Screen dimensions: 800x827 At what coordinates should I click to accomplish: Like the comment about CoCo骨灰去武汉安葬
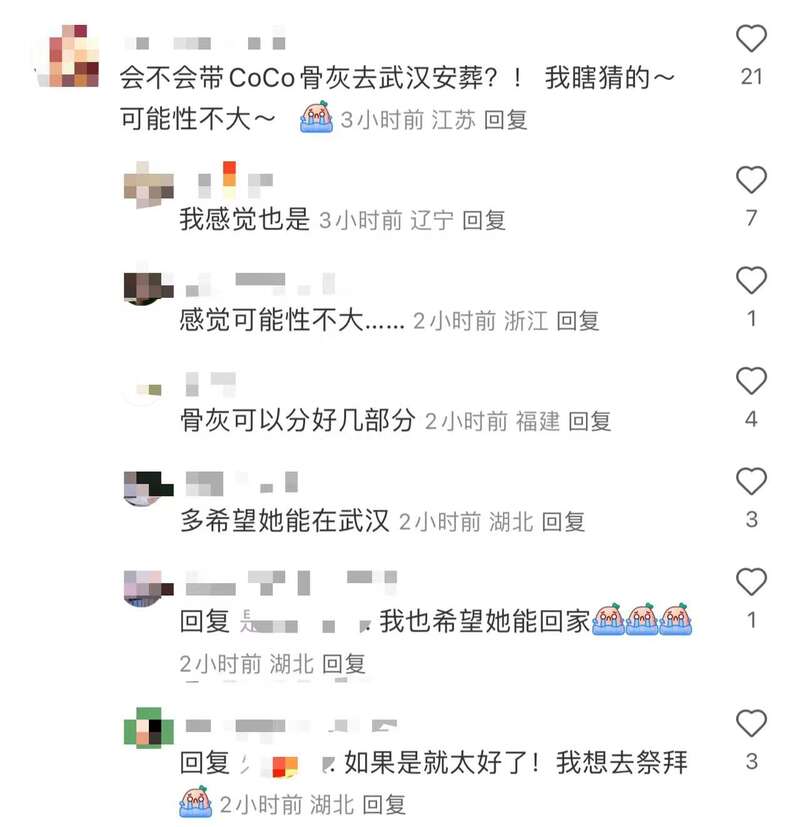pyautogui.click(x=750, y=39)
